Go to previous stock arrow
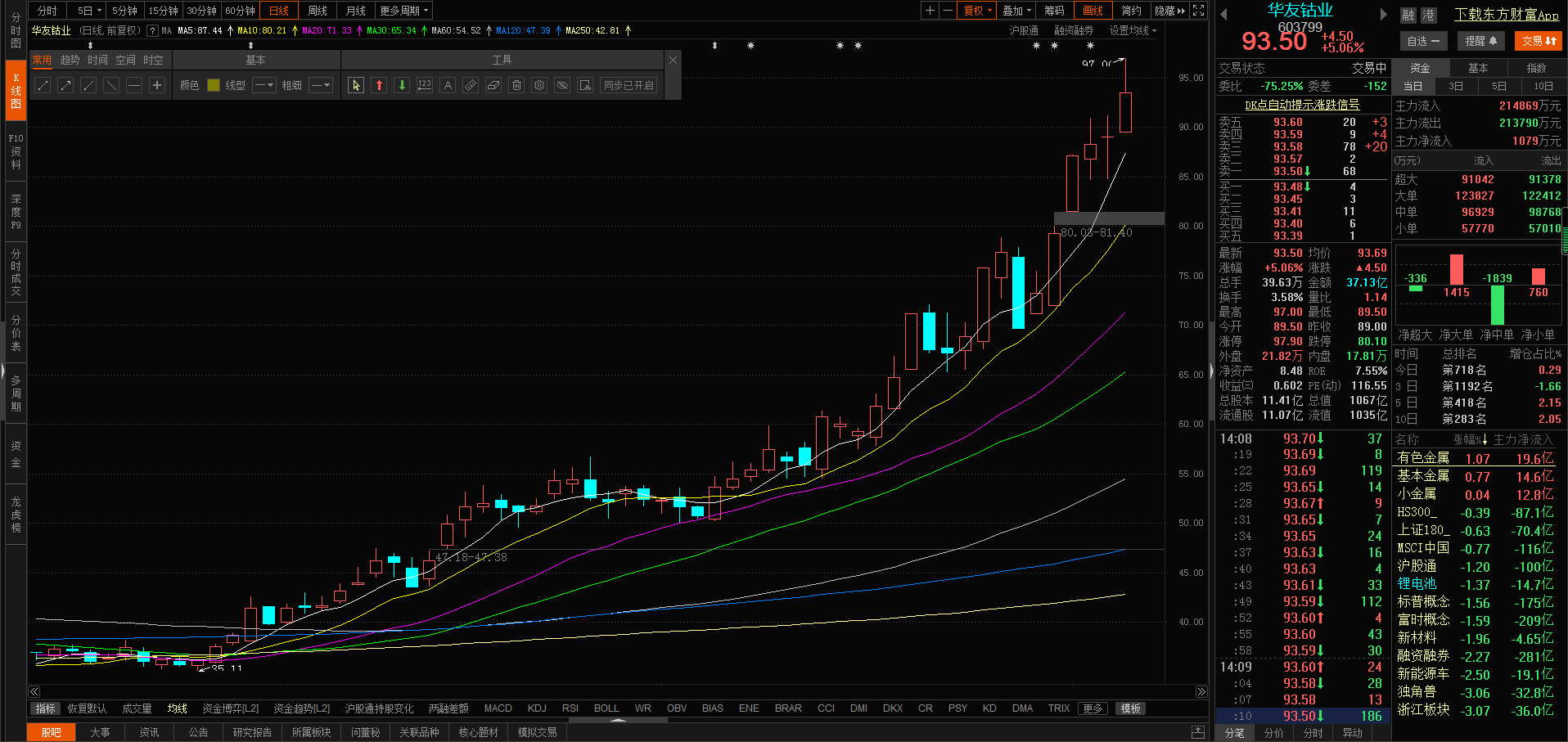1568x742 pixels. [1224, 14]
